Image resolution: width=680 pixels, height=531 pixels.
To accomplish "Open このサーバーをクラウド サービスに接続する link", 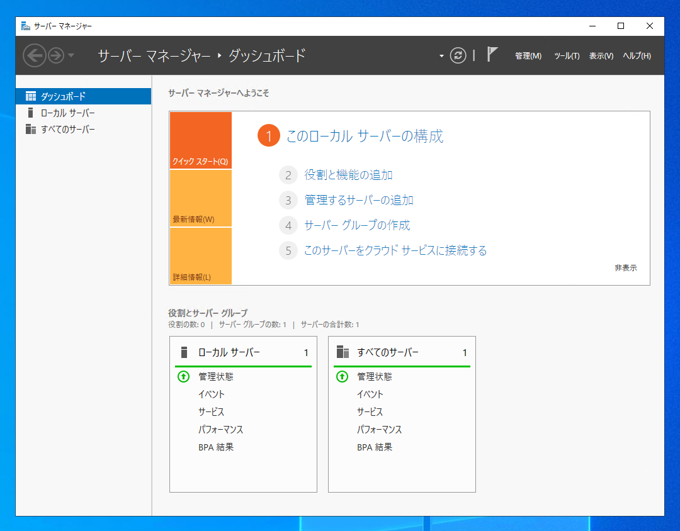I will 395,250.
